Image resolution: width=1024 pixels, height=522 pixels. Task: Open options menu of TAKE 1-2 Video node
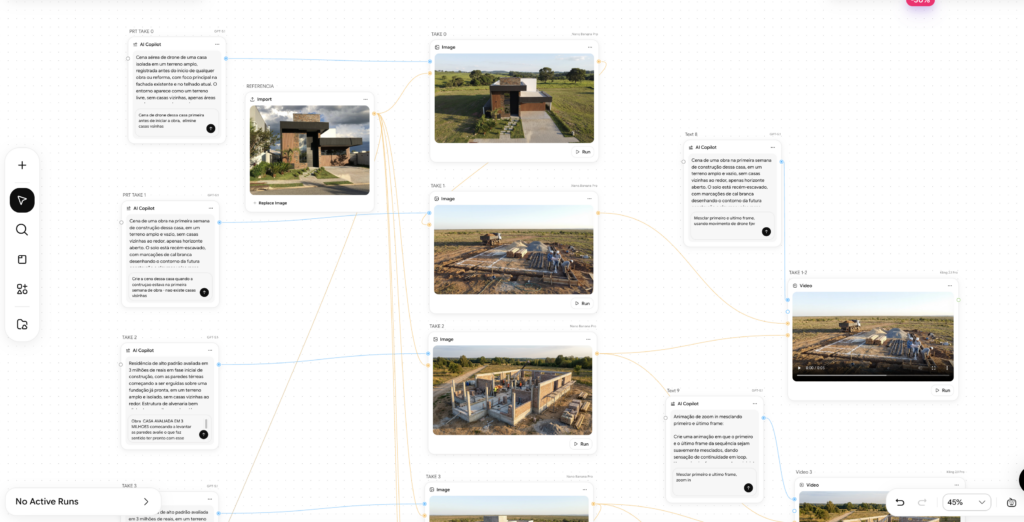tap(949, 286)
